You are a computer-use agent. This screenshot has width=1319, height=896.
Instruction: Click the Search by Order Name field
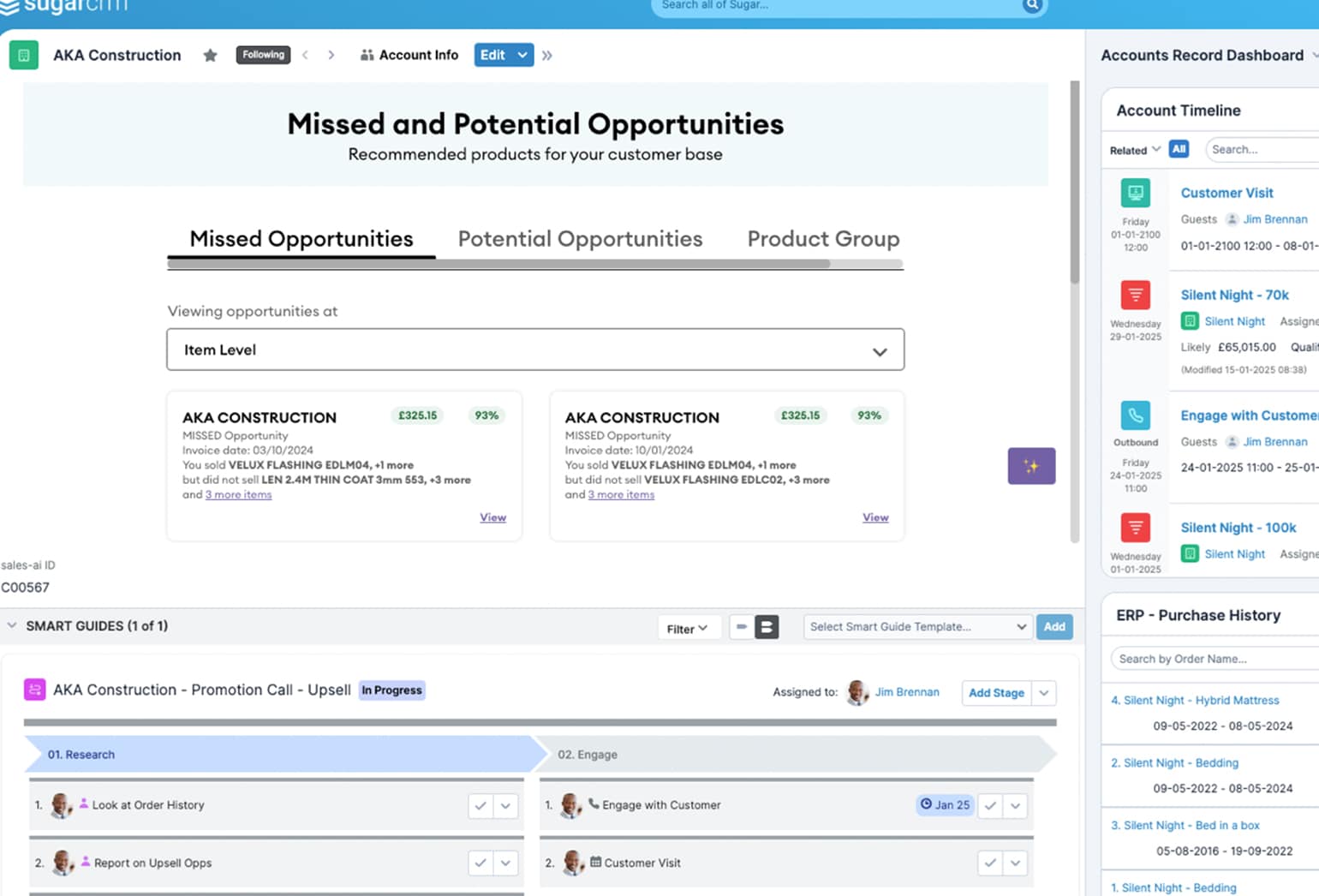click(x=1215, y=659)
